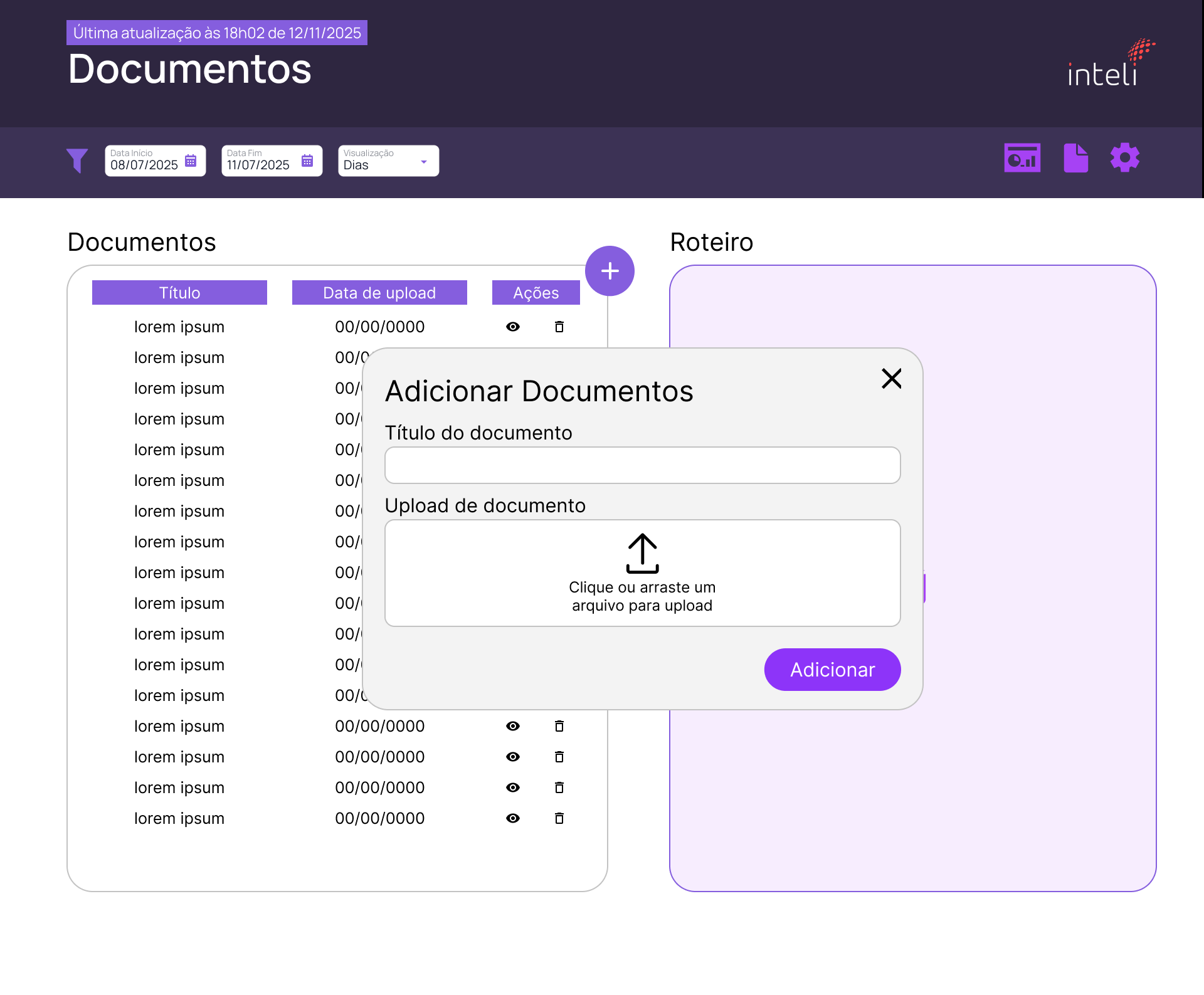Expand the Dias selection options
This screenshot has height=995, width=1204.
[x=424, y=161]
